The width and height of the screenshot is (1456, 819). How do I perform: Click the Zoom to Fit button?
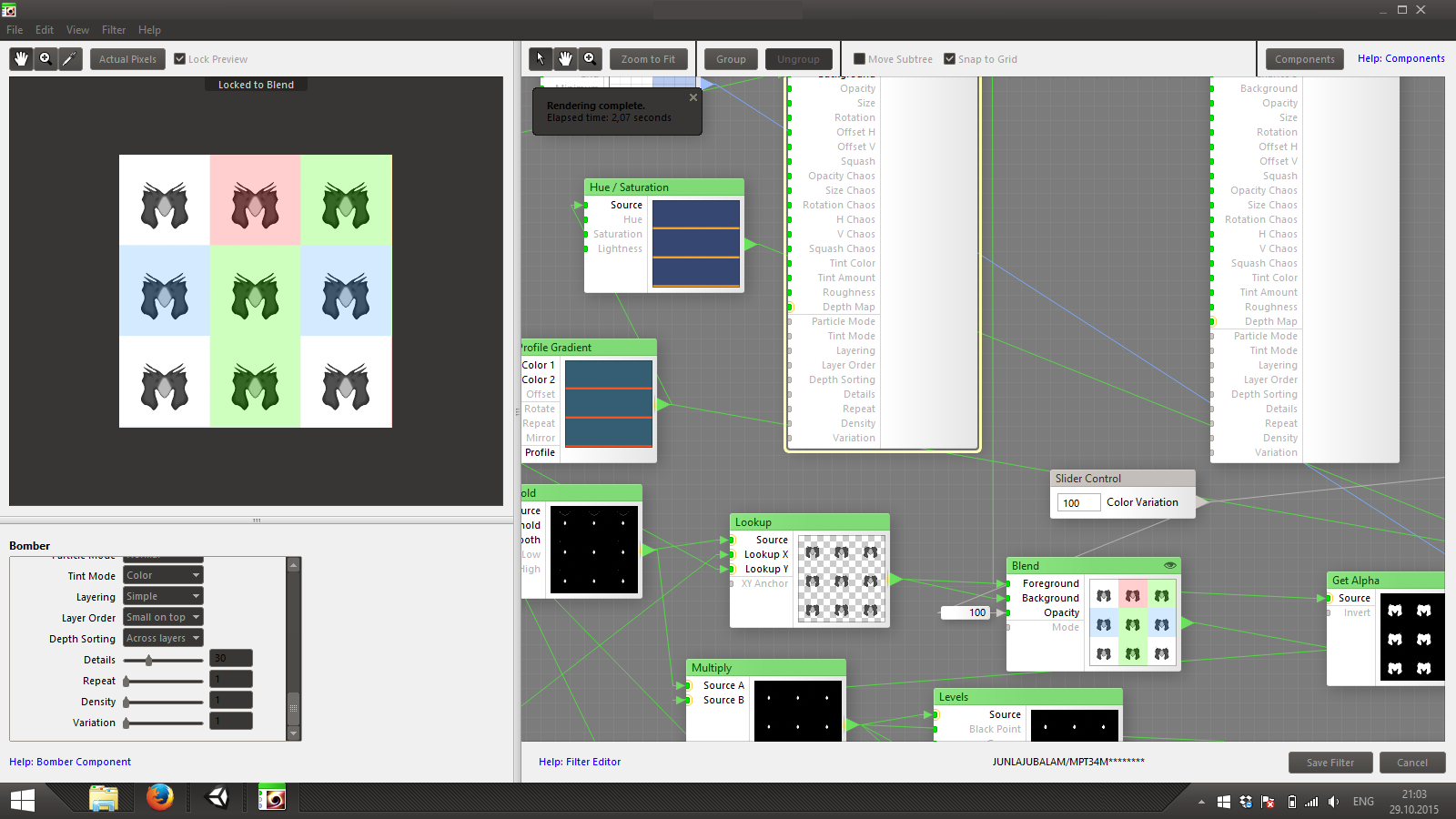(648, 59)
